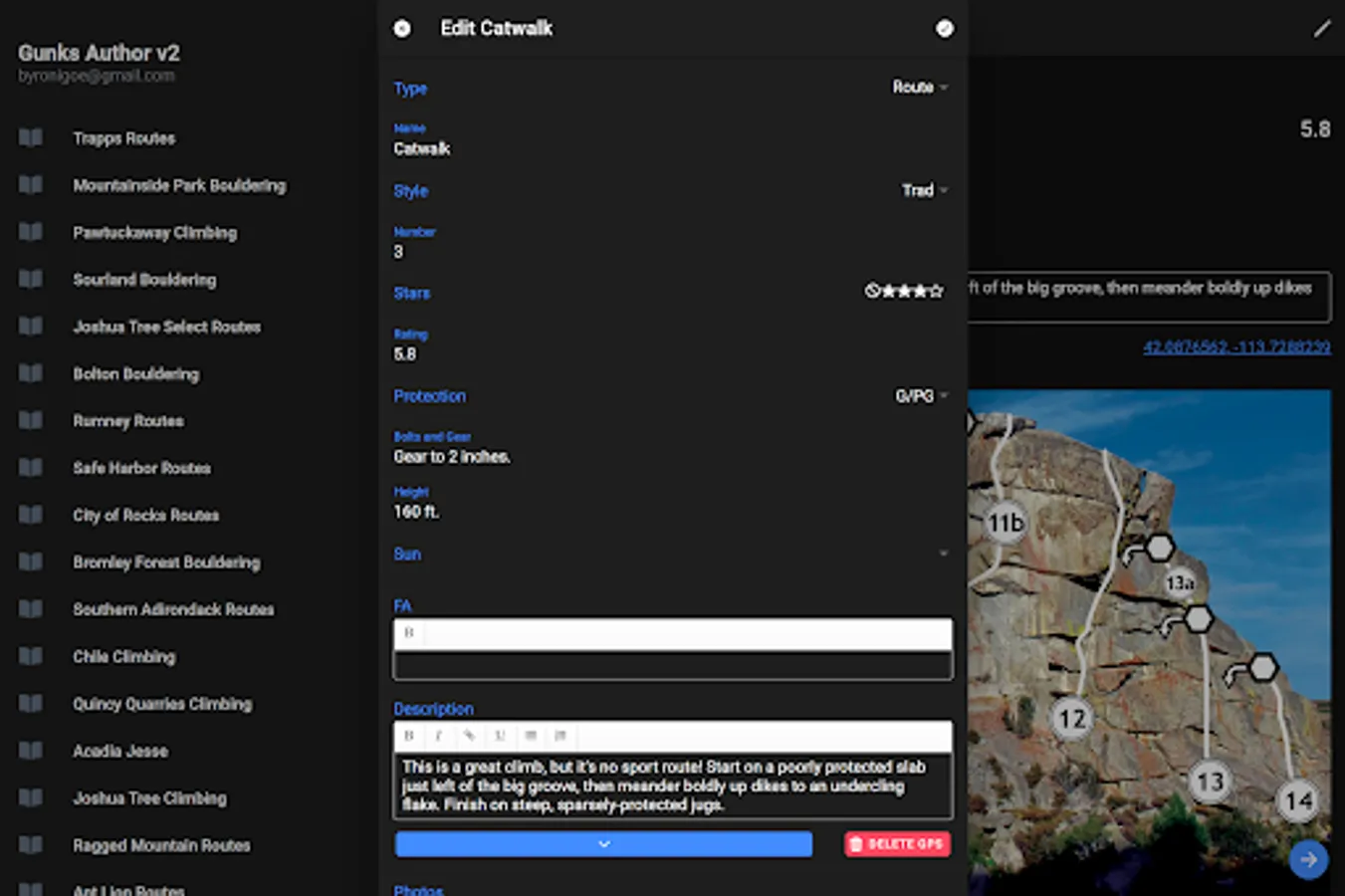This screenshot has height=896, width=1345.
Task: Click Underline in the Description toolbar
Action: tap(500, 736)
